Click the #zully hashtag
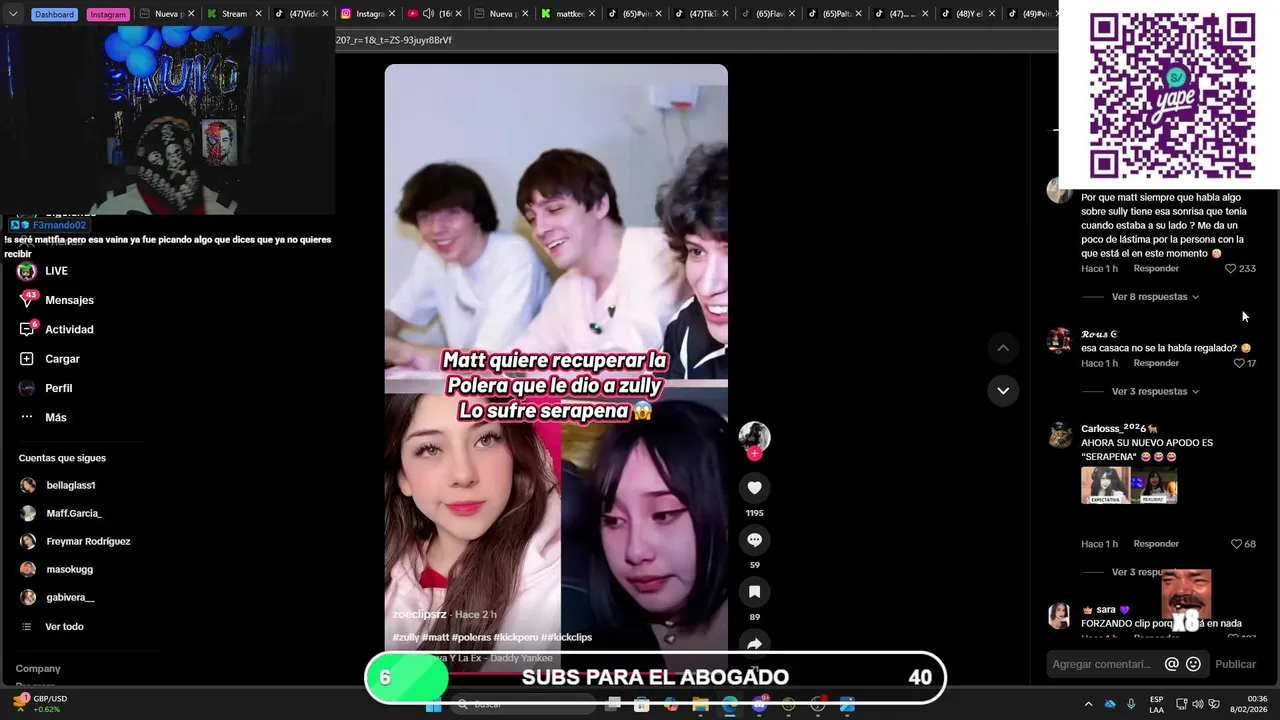This screenshot has height=720, width=1280. (x=406, y=637)
